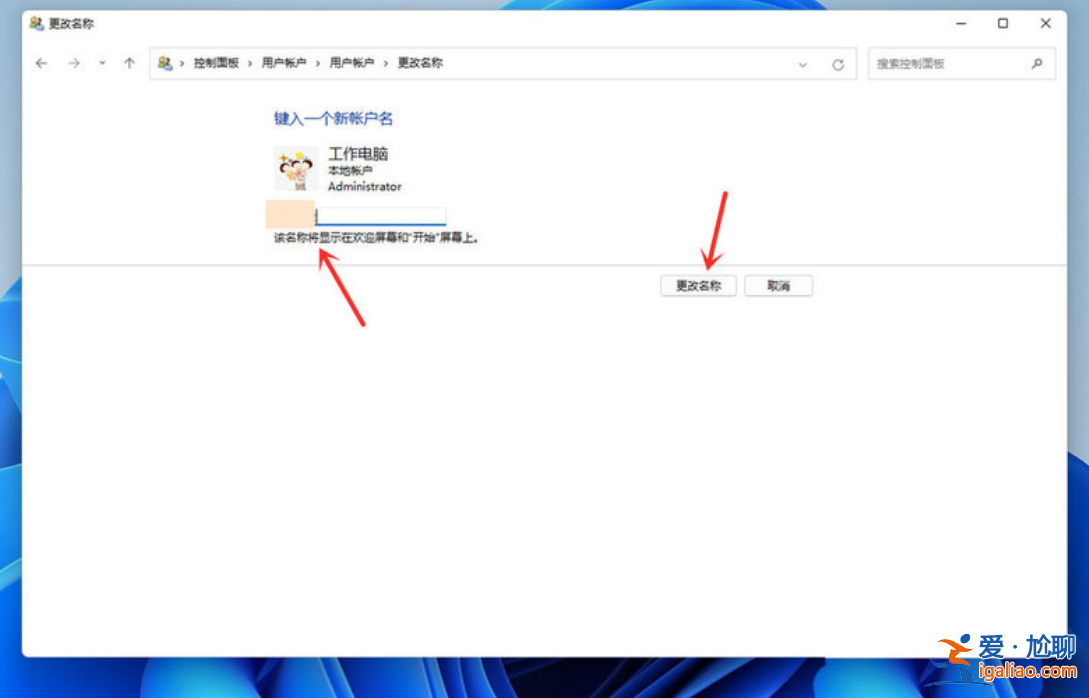
Task: Click the forward navigation arrow
Action: click(74, 63)
